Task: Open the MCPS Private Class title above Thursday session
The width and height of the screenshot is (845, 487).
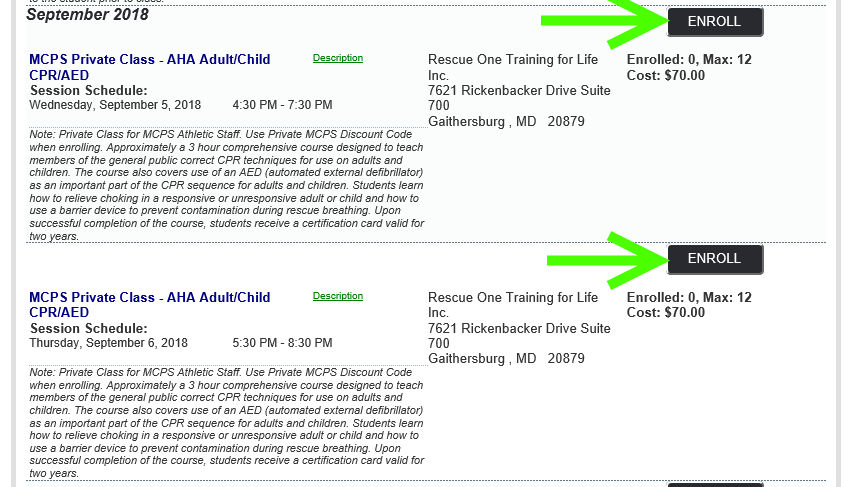Action: pyautogui.click(x=150, y=305)
